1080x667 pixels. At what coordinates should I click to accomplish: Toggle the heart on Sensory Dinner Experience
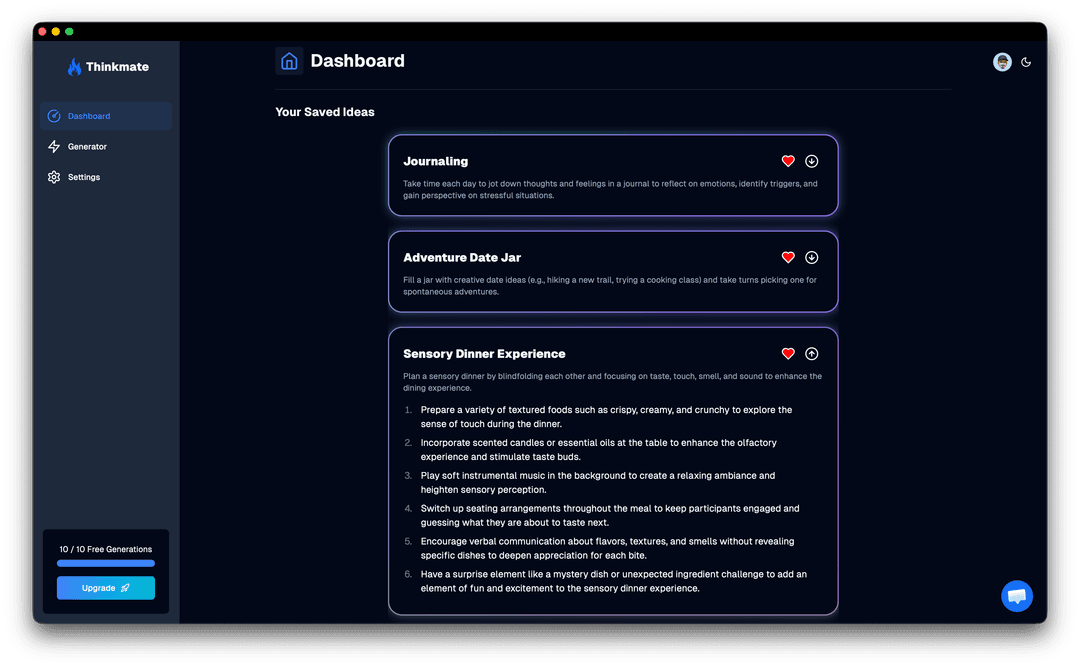[x=788, y=353]
